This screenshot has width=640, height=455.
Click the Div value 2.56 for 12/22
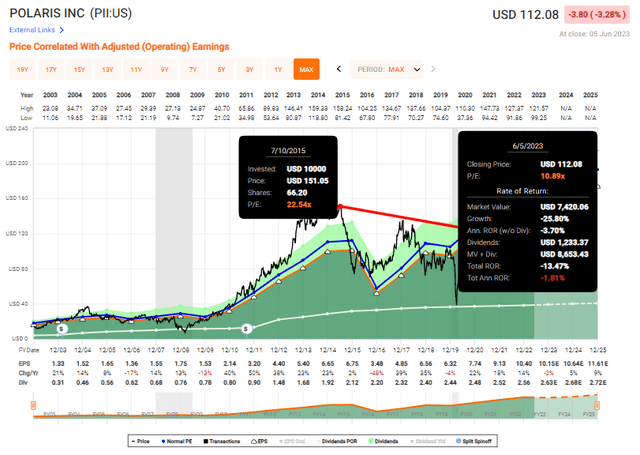[524, 383]
